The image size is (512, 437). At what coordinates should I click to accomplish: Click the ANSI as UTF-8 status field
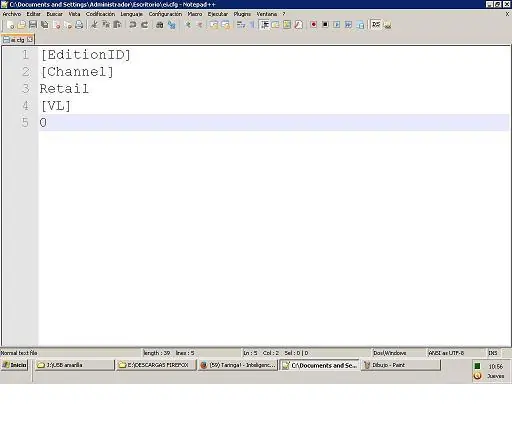456,353
